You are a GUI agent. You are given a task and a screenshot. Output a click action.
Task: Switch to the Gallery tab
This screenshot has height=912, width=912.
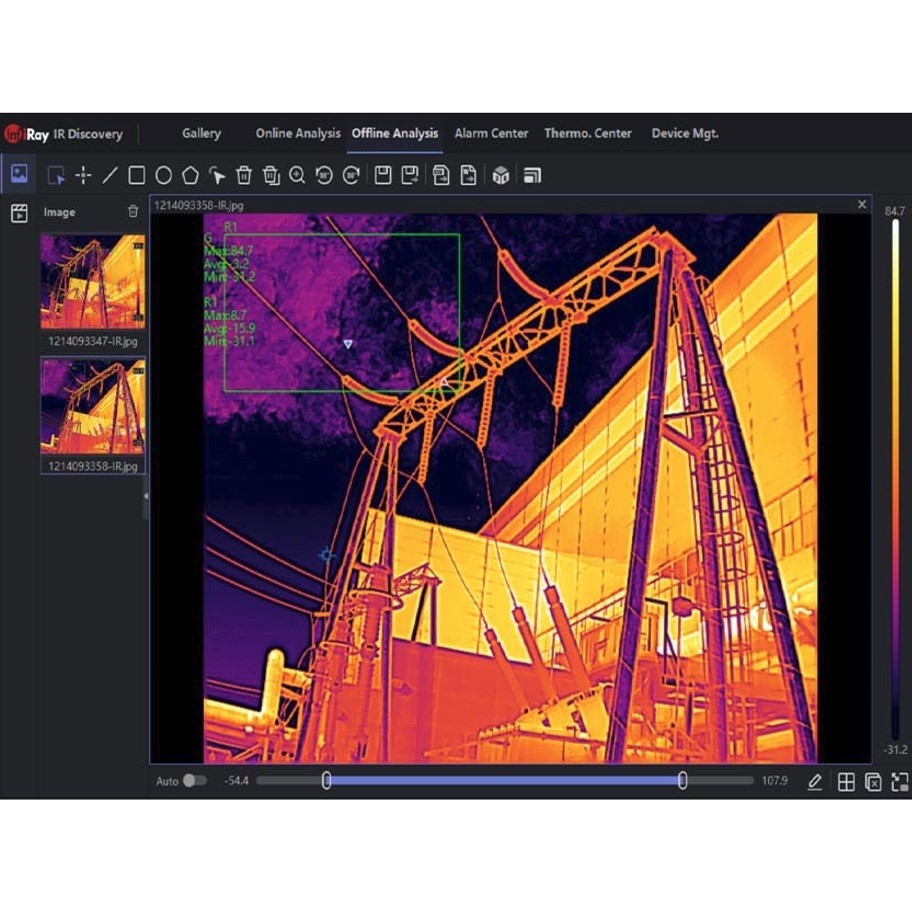(201, 133)
